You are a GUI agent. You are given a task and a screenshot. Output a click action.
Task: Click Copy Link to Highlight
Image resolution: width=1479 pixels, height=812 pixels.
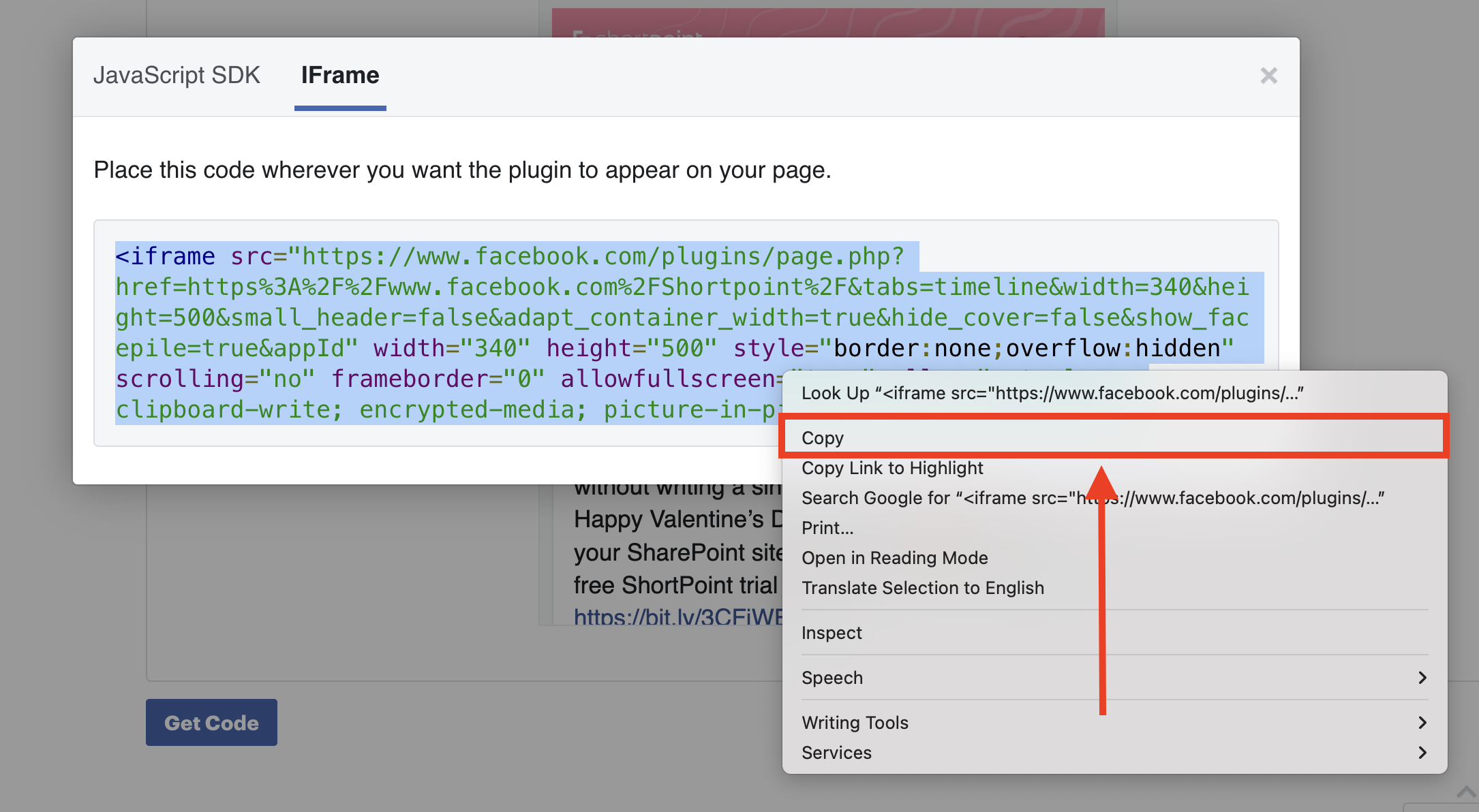point(892,468)
